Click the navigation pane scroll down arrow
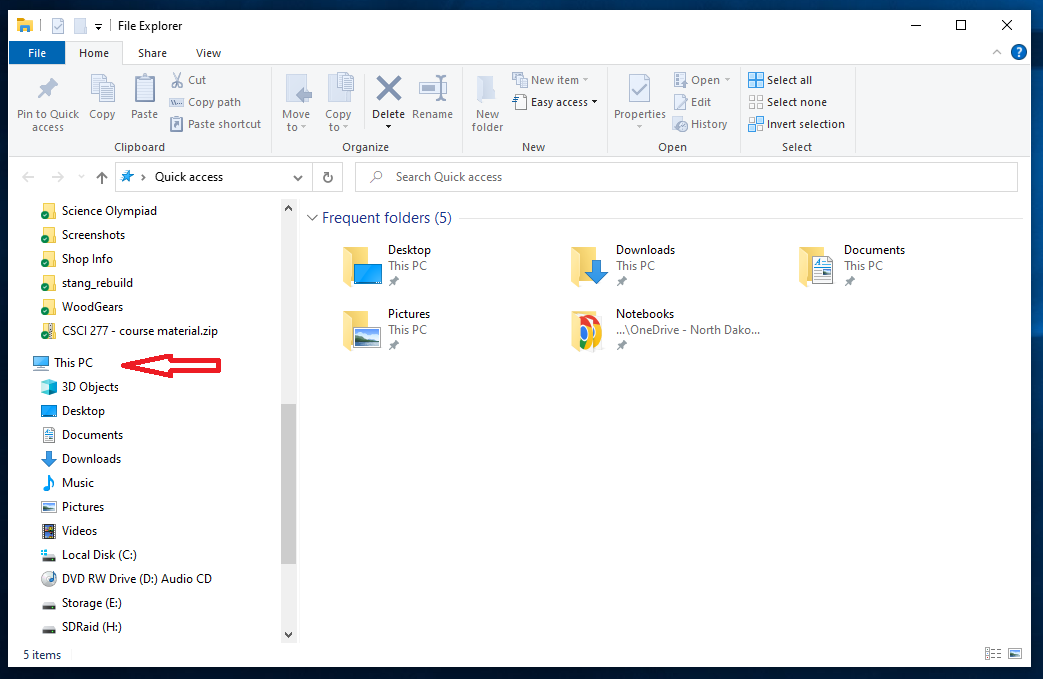Image resolution: width=1043 pixels, height=679 pixels. point(289,634)
